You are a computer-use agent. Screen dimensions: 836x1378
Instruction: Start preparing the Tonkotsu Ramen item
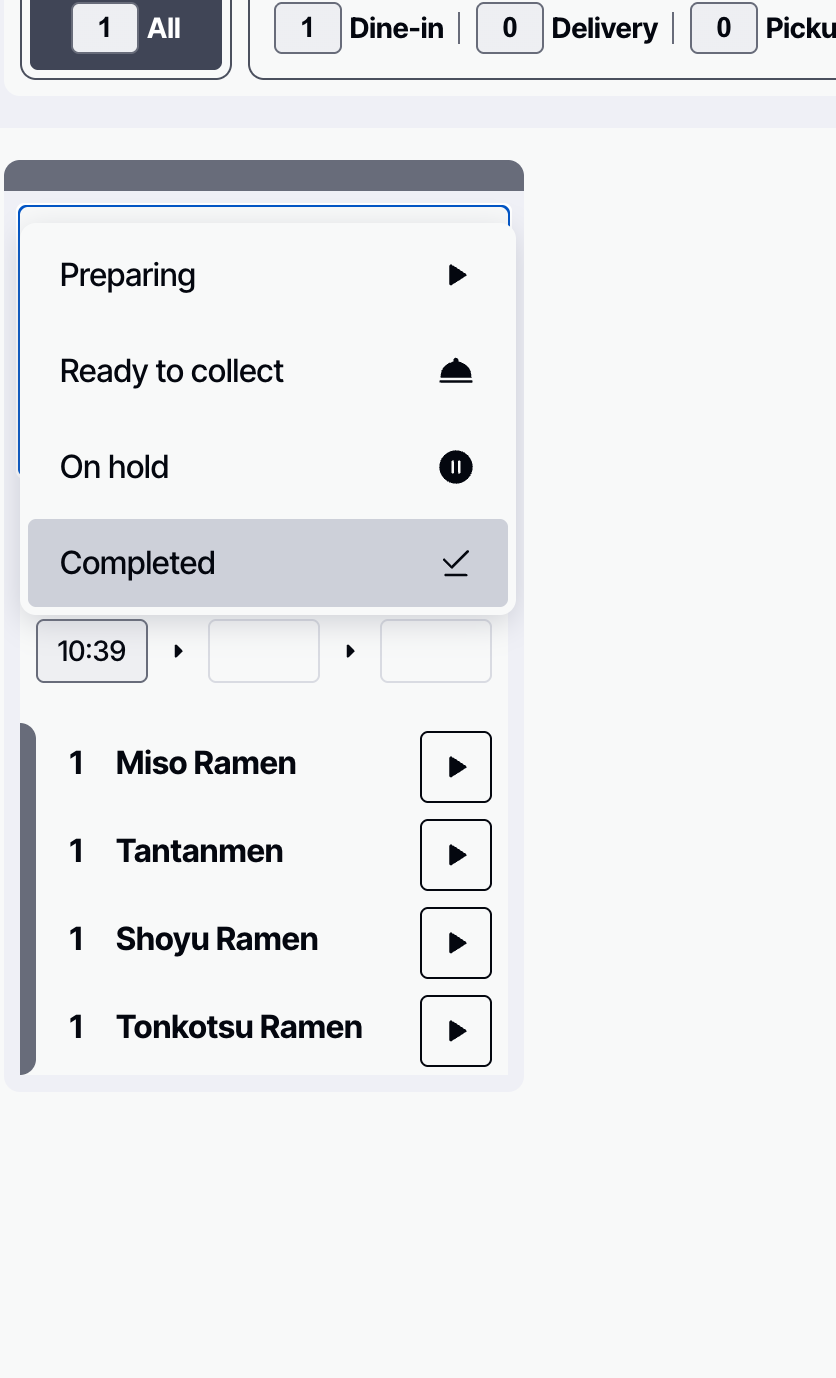(456, 1031)
